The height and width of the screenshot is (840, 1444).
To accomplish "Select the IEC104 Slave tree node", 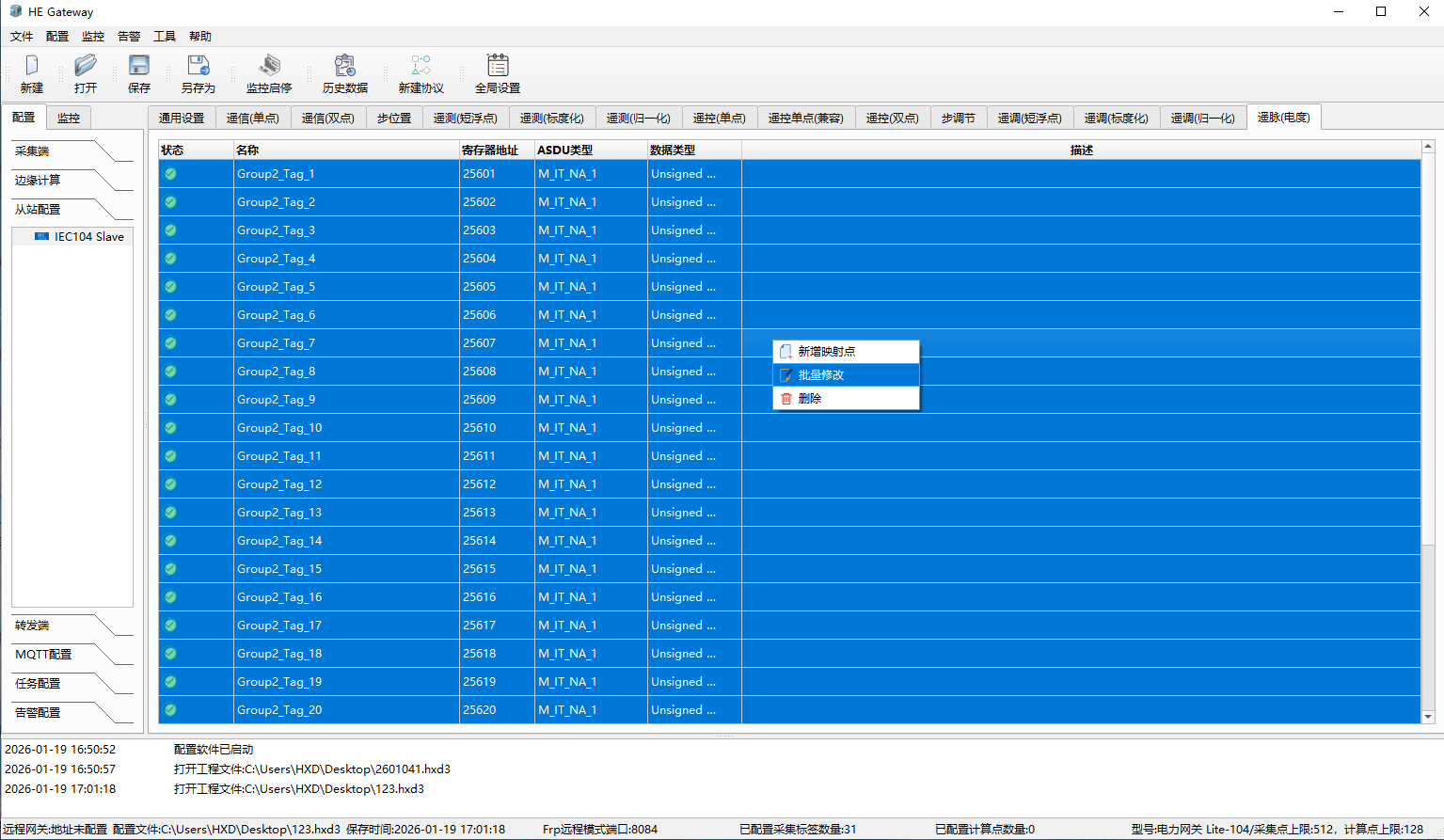I will (88, 237).
